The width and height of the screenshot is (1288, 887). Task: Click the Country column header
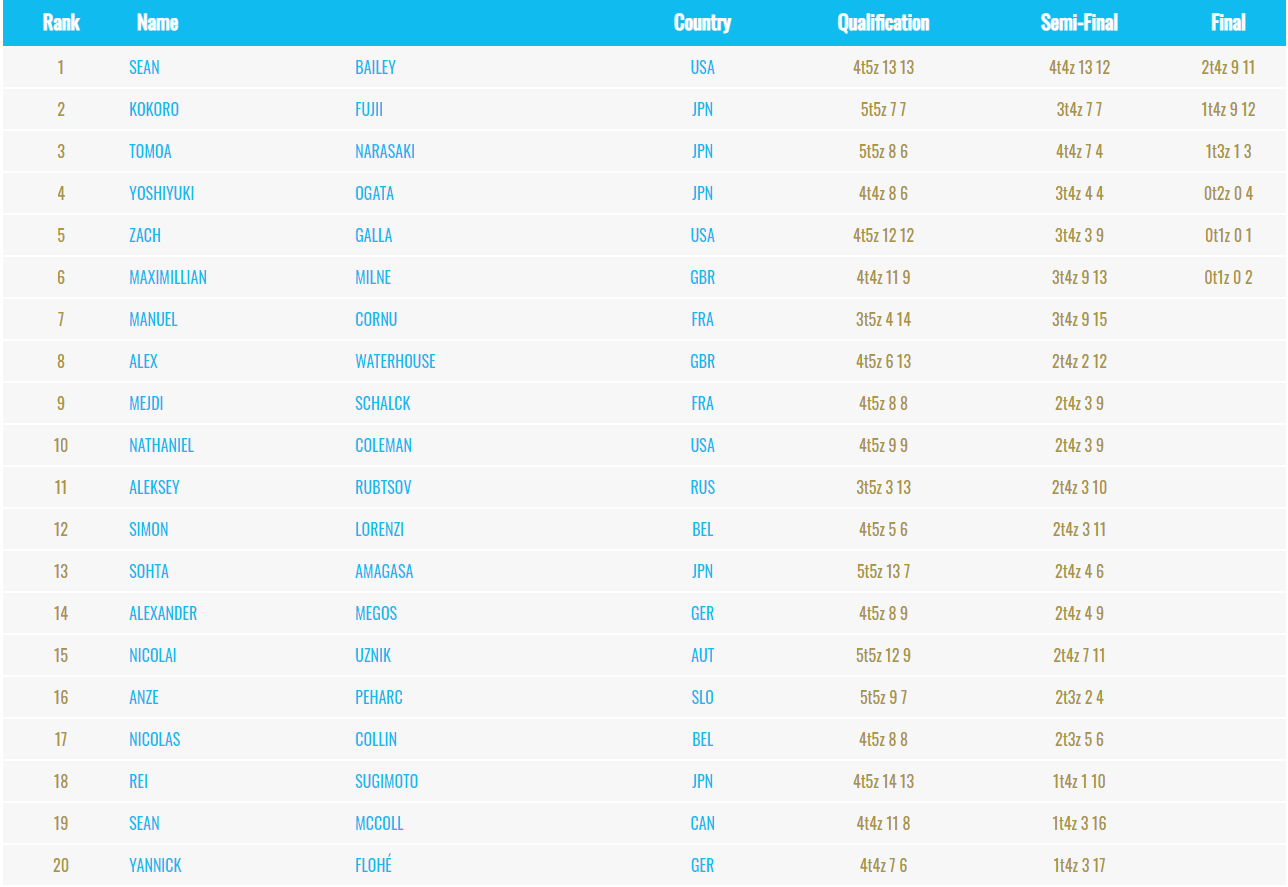click(702, 22)
